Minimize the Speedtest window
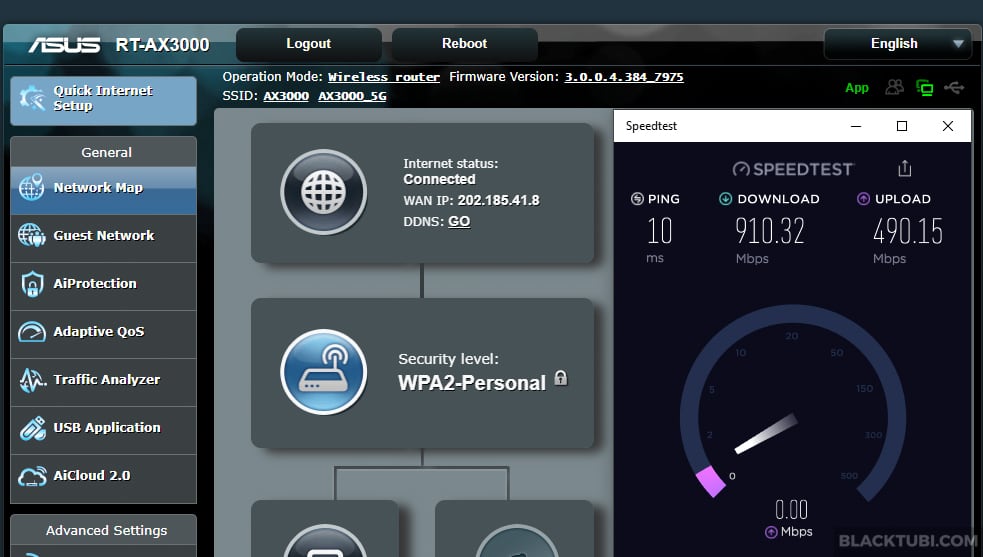This screenshot has height=557, width=983. [x=856, y=126]
